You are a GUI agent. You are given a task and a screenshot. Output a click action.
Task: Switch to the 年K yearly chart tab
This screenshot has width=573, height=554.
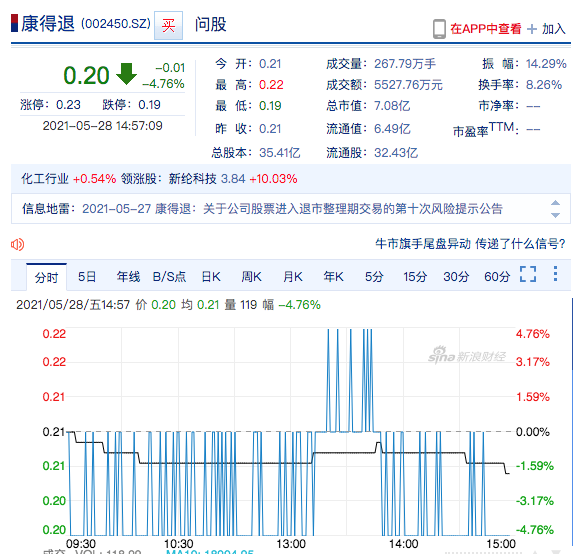[x=333, y=277]
